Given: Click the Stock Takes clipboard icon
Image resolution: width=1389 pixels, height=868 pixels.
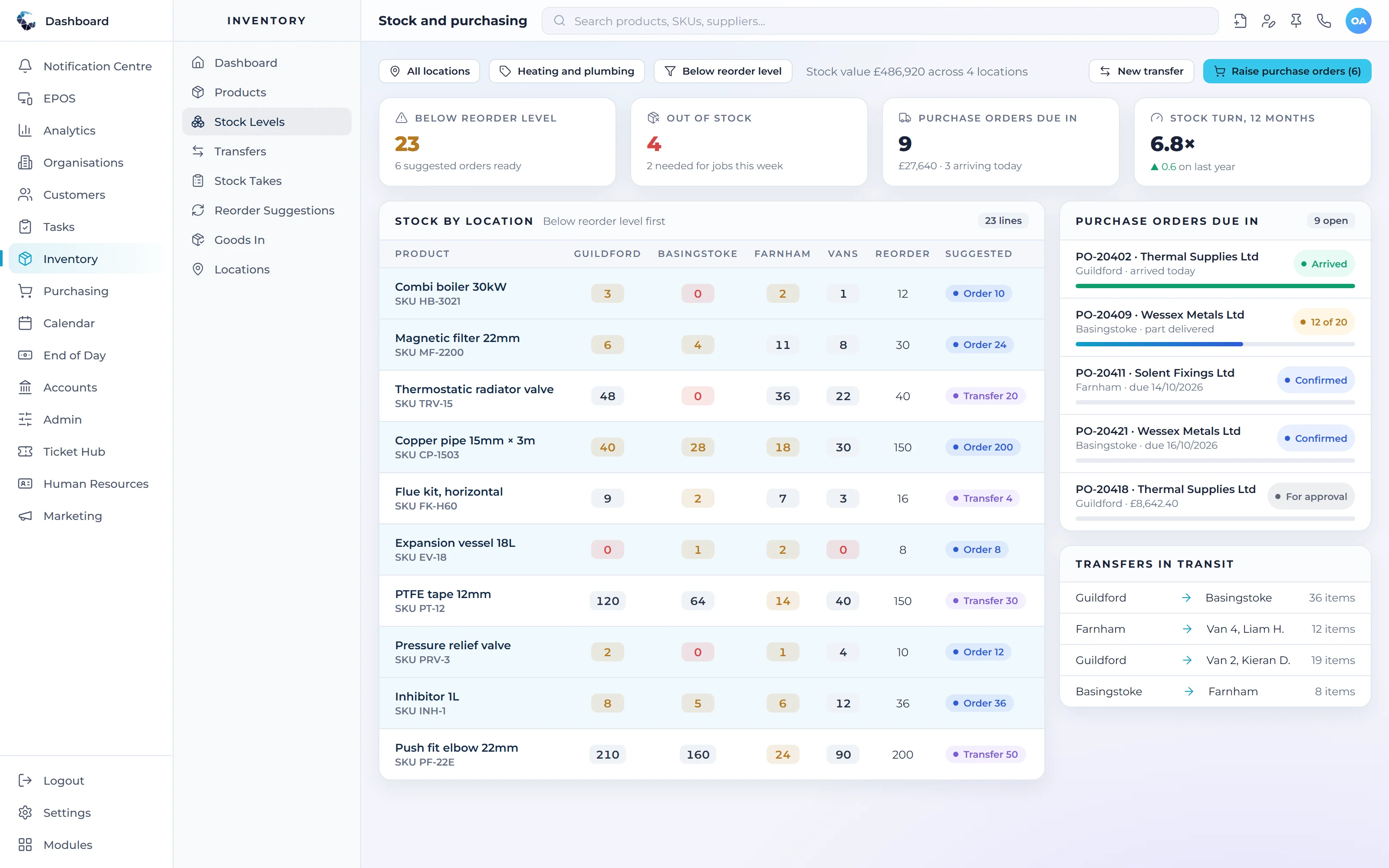Looking at the screenshot, I should [198, 181].
